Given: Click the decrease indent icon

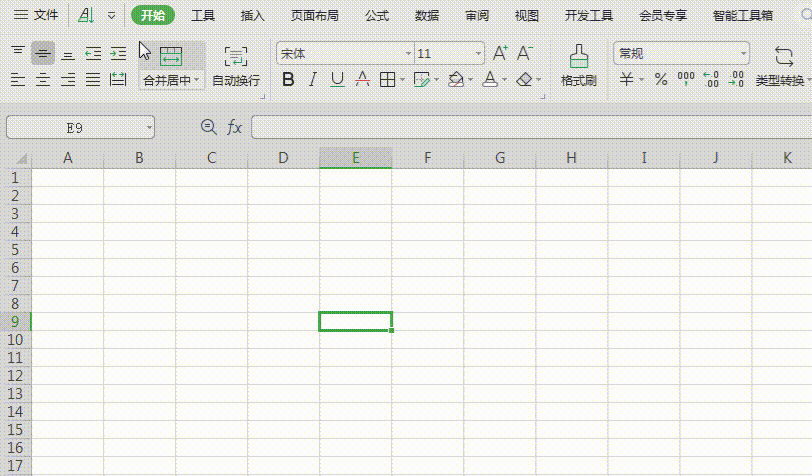Looking at the screenshot, I should pyautogui.click(x=93, y=54).
